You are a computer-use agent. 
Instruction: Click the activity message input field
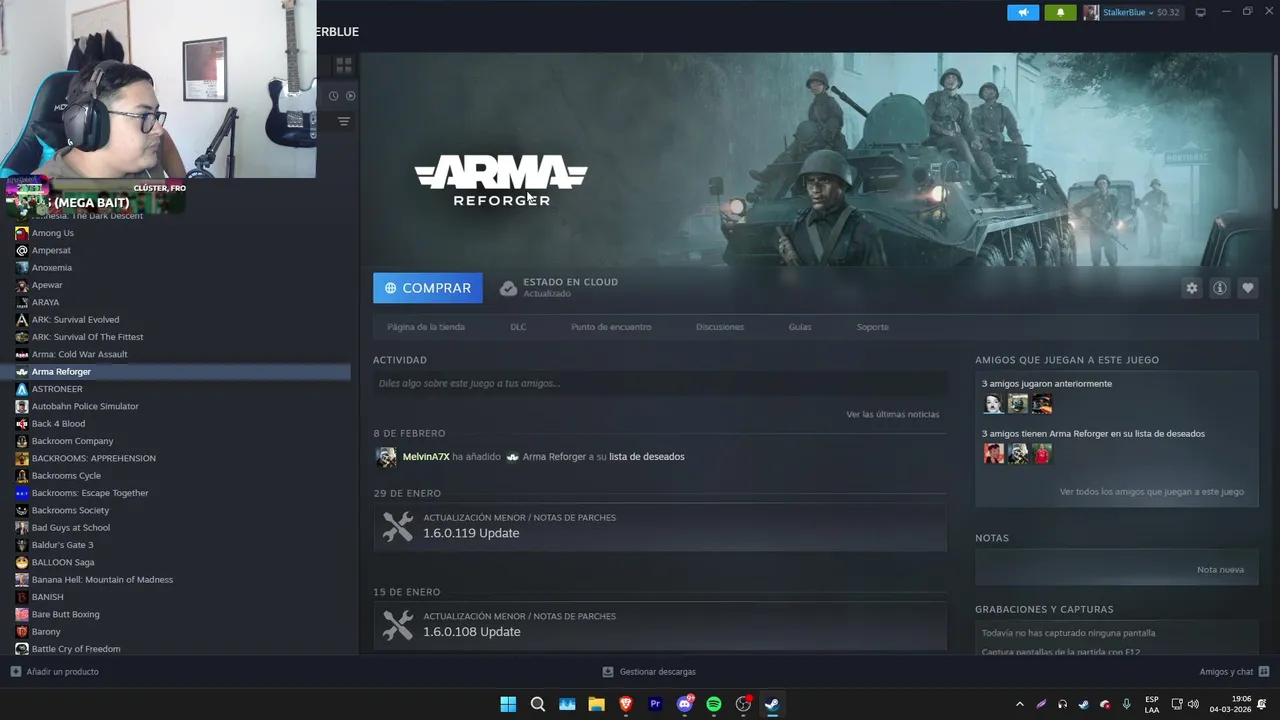click(x=660, y=383)
